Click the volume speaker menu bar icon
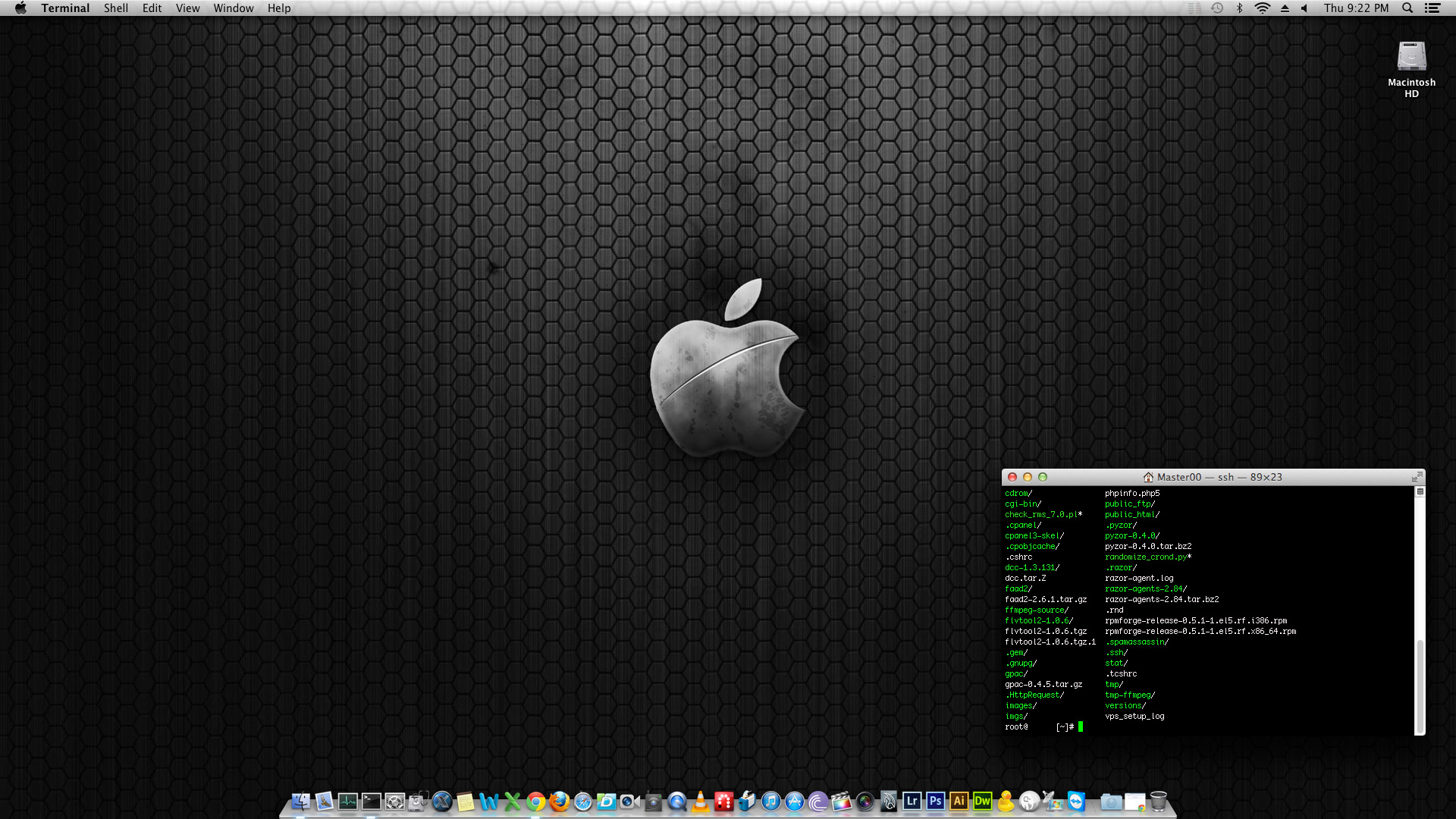The width and height of the screenshot is (1456, 819). [1304, 8]
